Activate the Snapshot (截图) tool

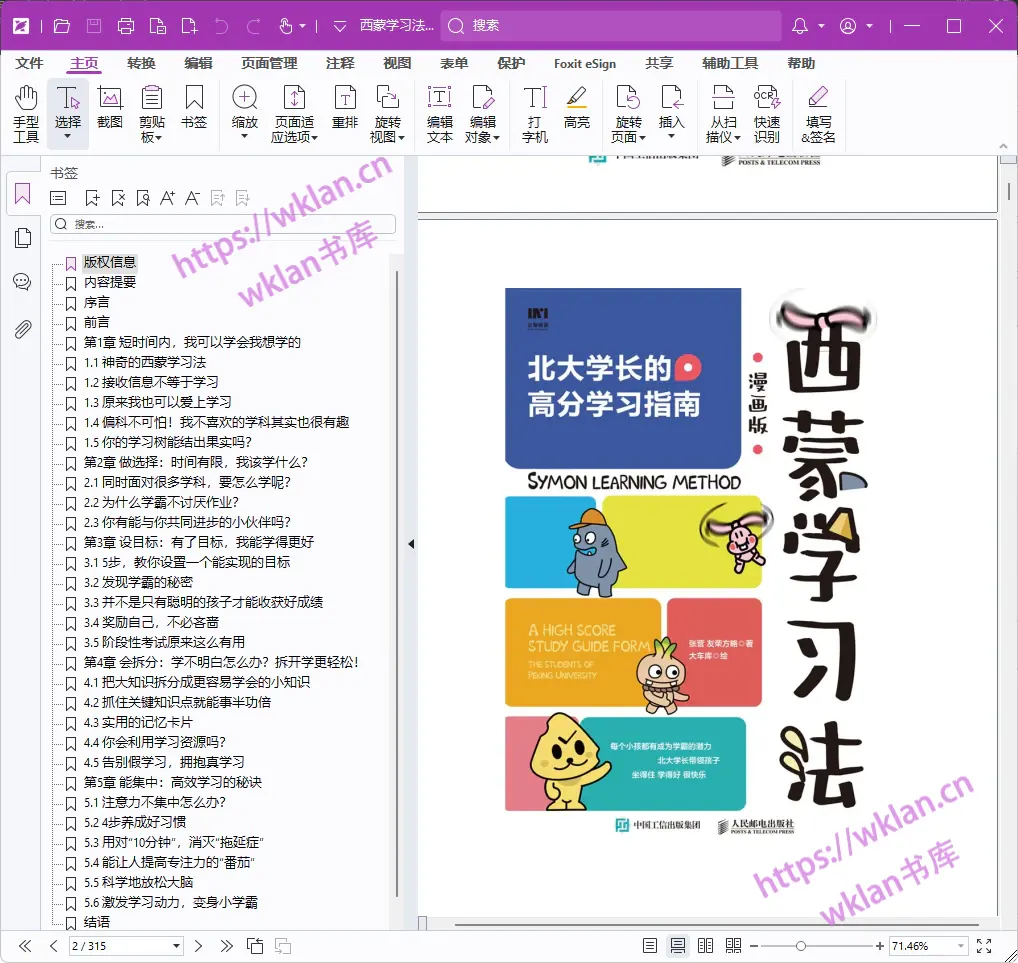point(110,110)
